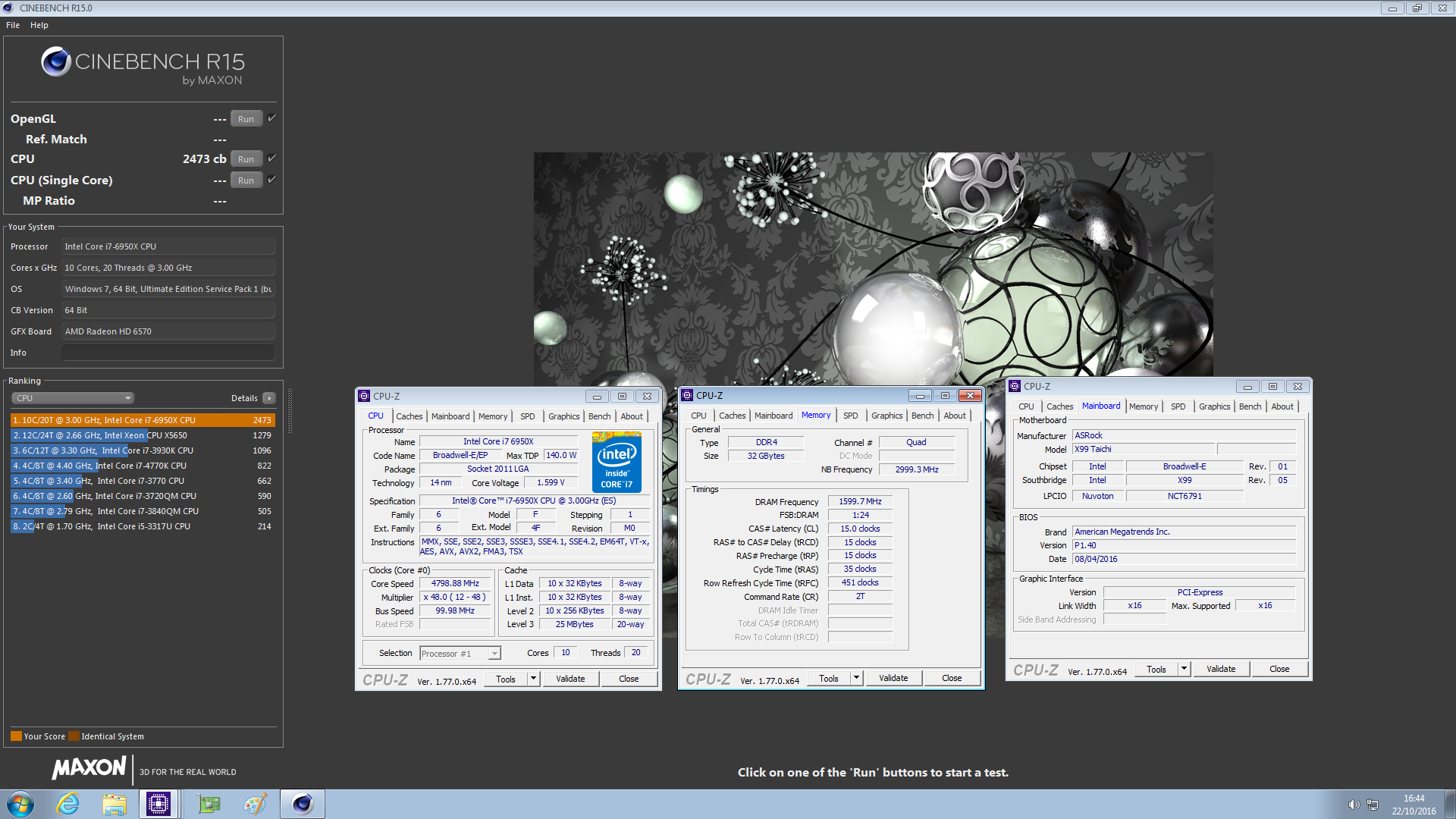Click Validate in Memory CPU-Z window
1456x819 pixels.
(893, 678)
